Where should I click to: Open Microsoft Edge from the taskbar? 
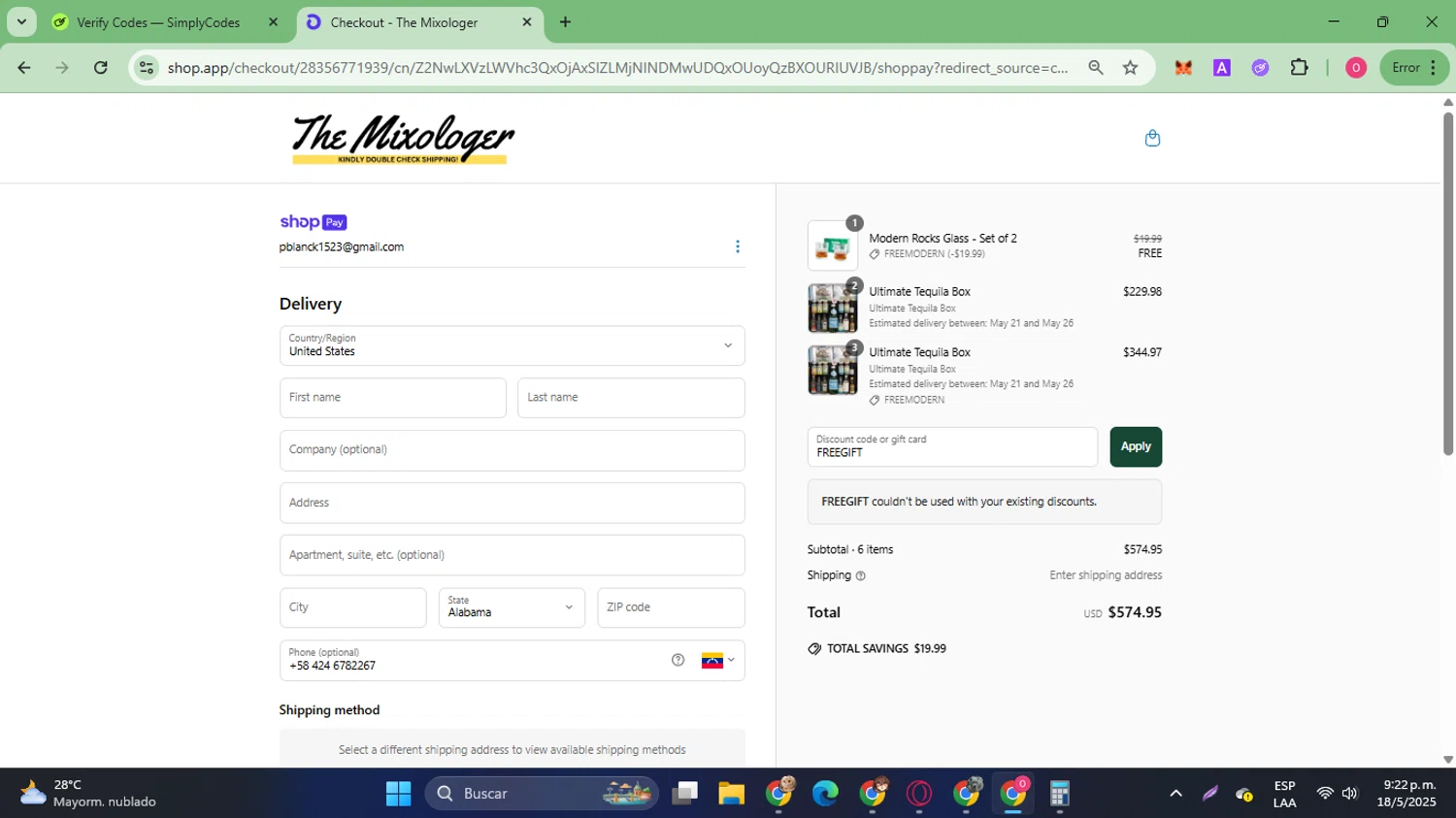(825, 794)
